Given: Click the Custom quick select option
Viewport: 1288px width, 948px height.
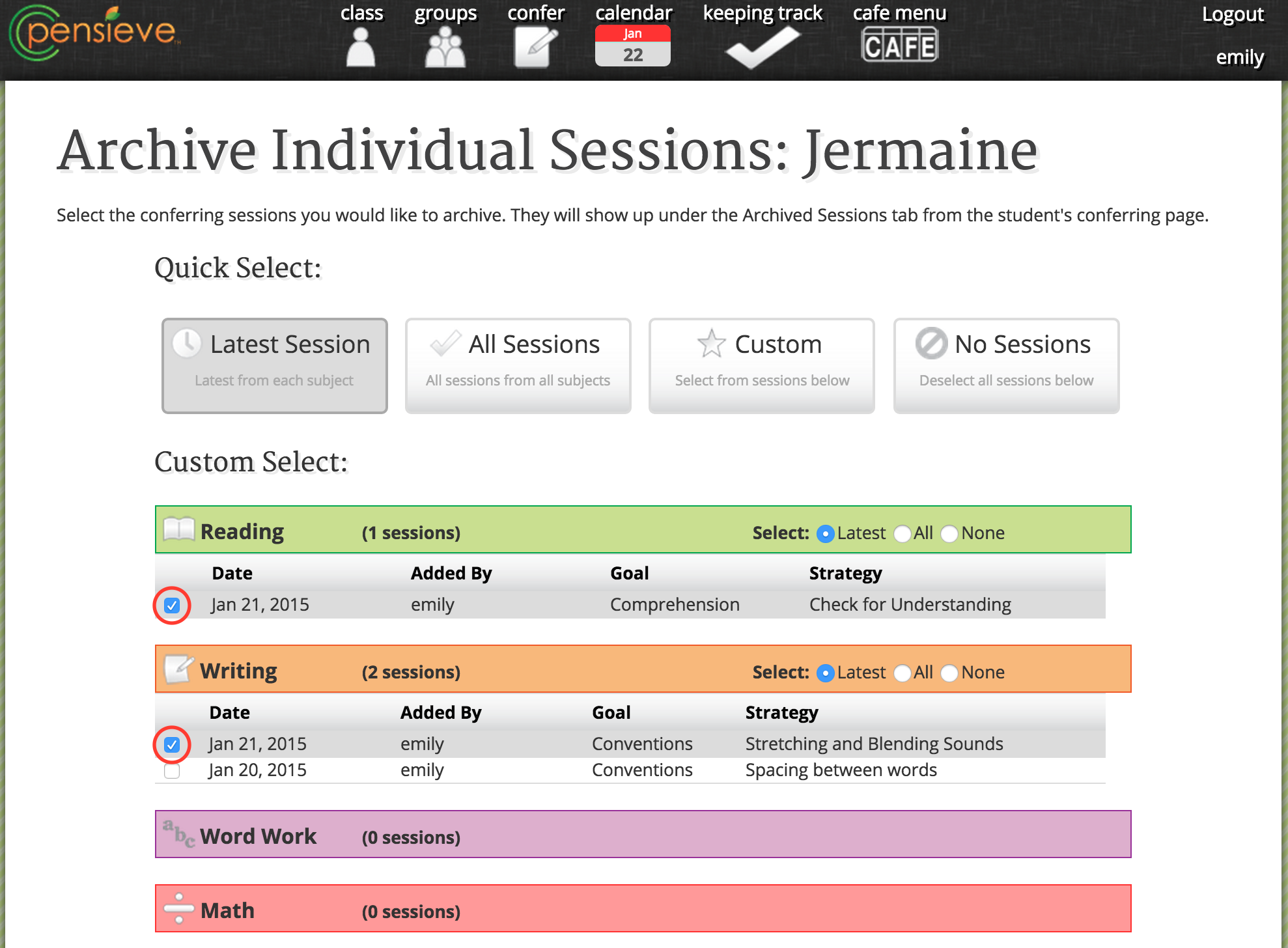Looking at the screenshot, I should (762, 361).
